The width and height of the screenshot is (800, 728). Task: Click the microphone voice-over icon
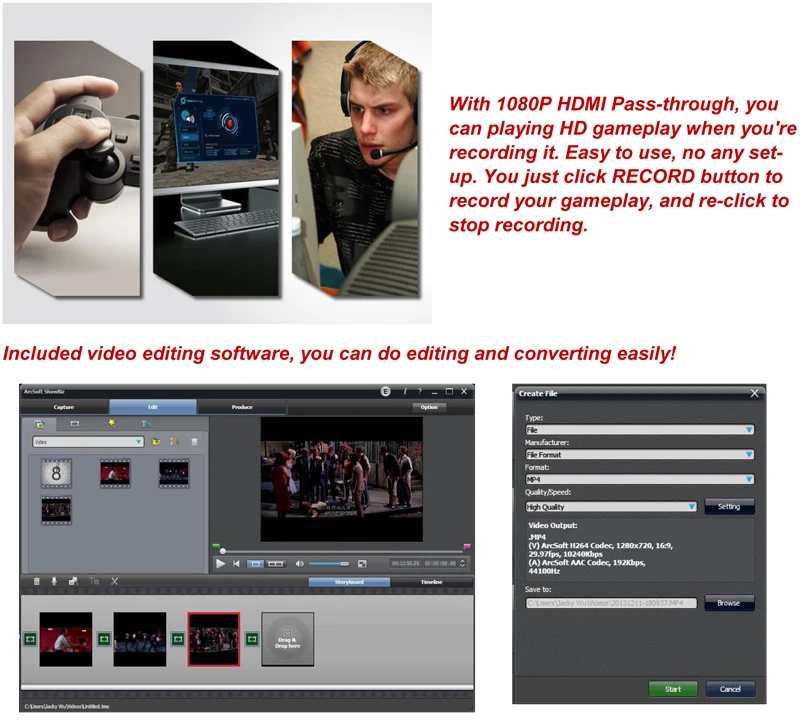pos(55,581)
